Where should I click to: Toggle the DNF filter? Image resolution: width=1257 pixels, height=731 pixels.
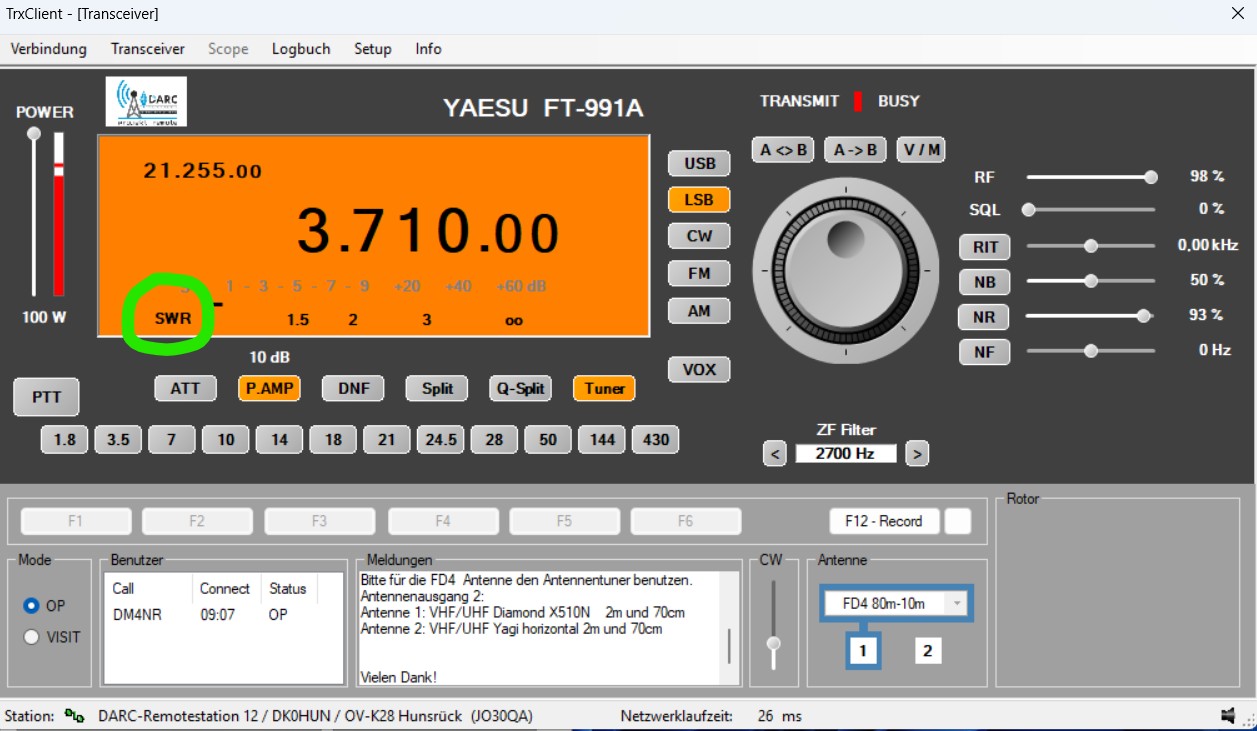click(x=353, y=388)
